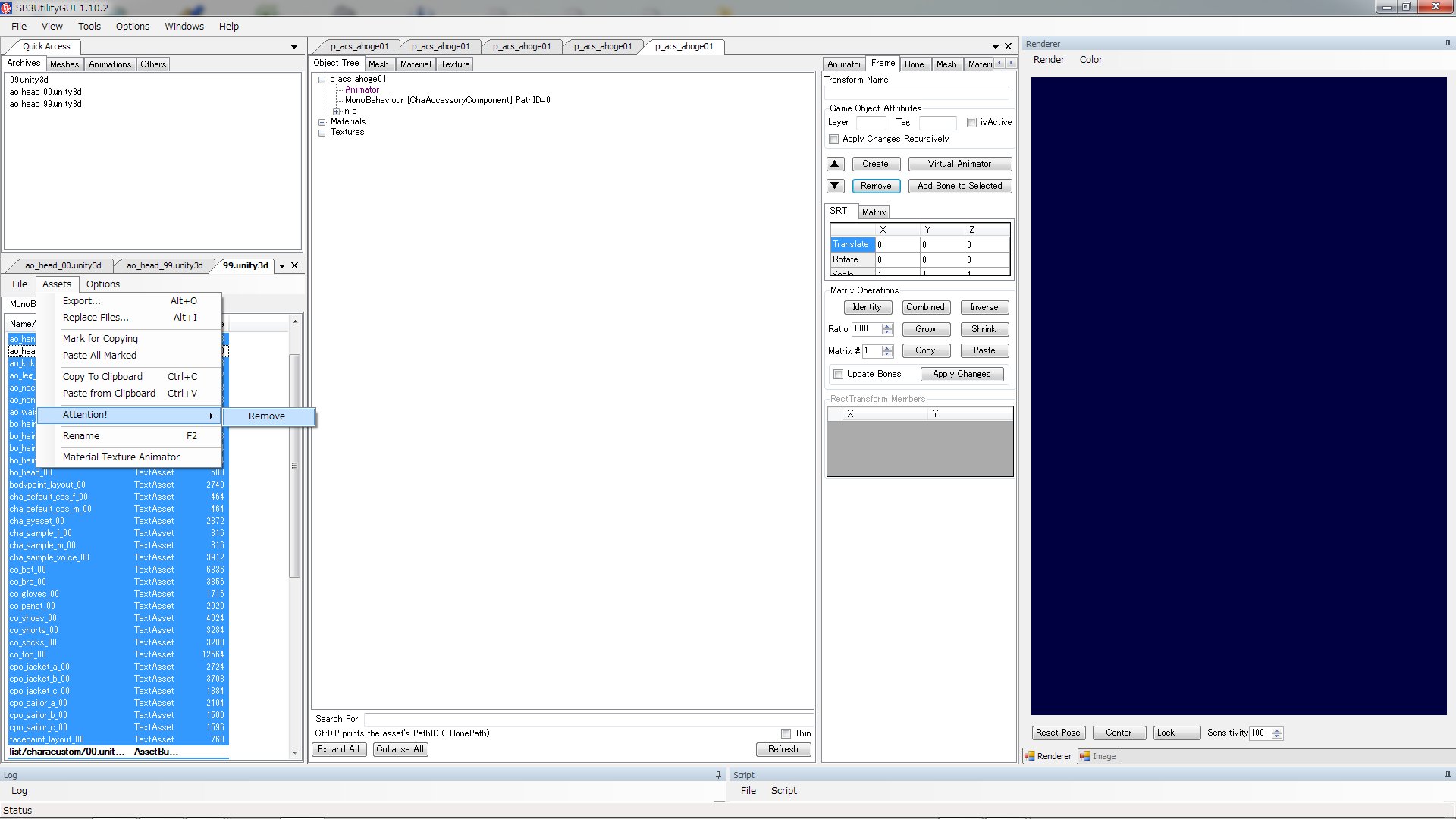Pin the Renderer panel
1456x819 pixels.
click(1448, 44)
